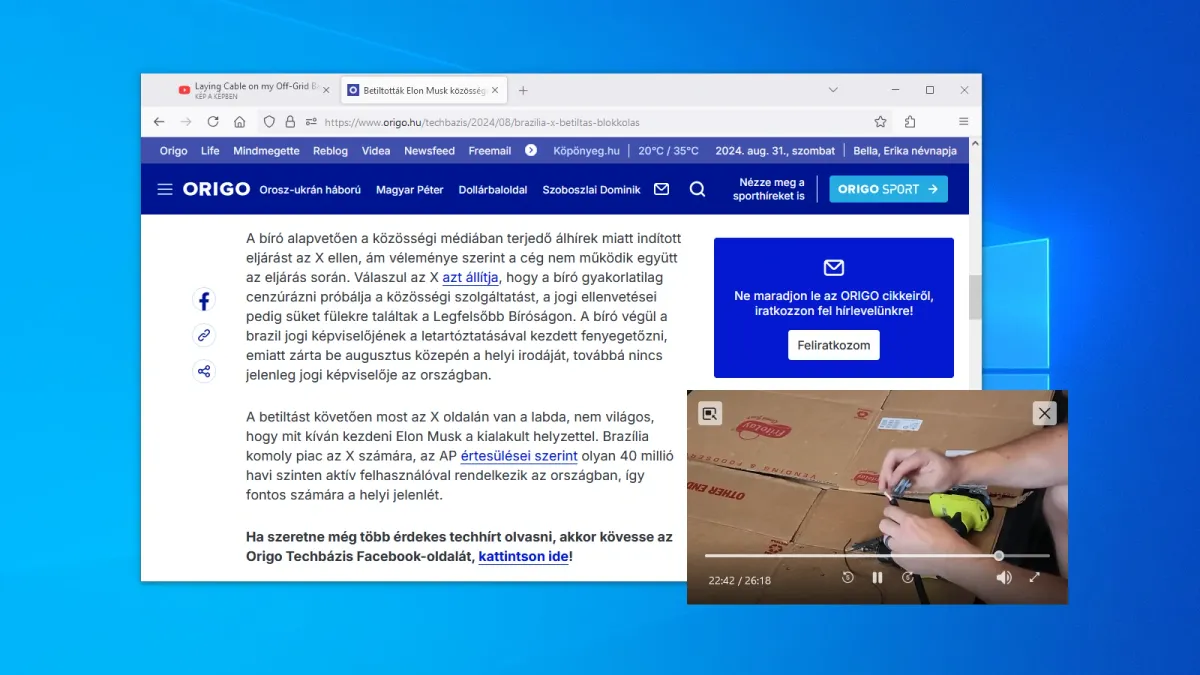The width and height of the screenshot is (1200, 675).
Task: Mute the picture-in-picture video audio
Action: pyautogui.click(x=1003, y=577)
